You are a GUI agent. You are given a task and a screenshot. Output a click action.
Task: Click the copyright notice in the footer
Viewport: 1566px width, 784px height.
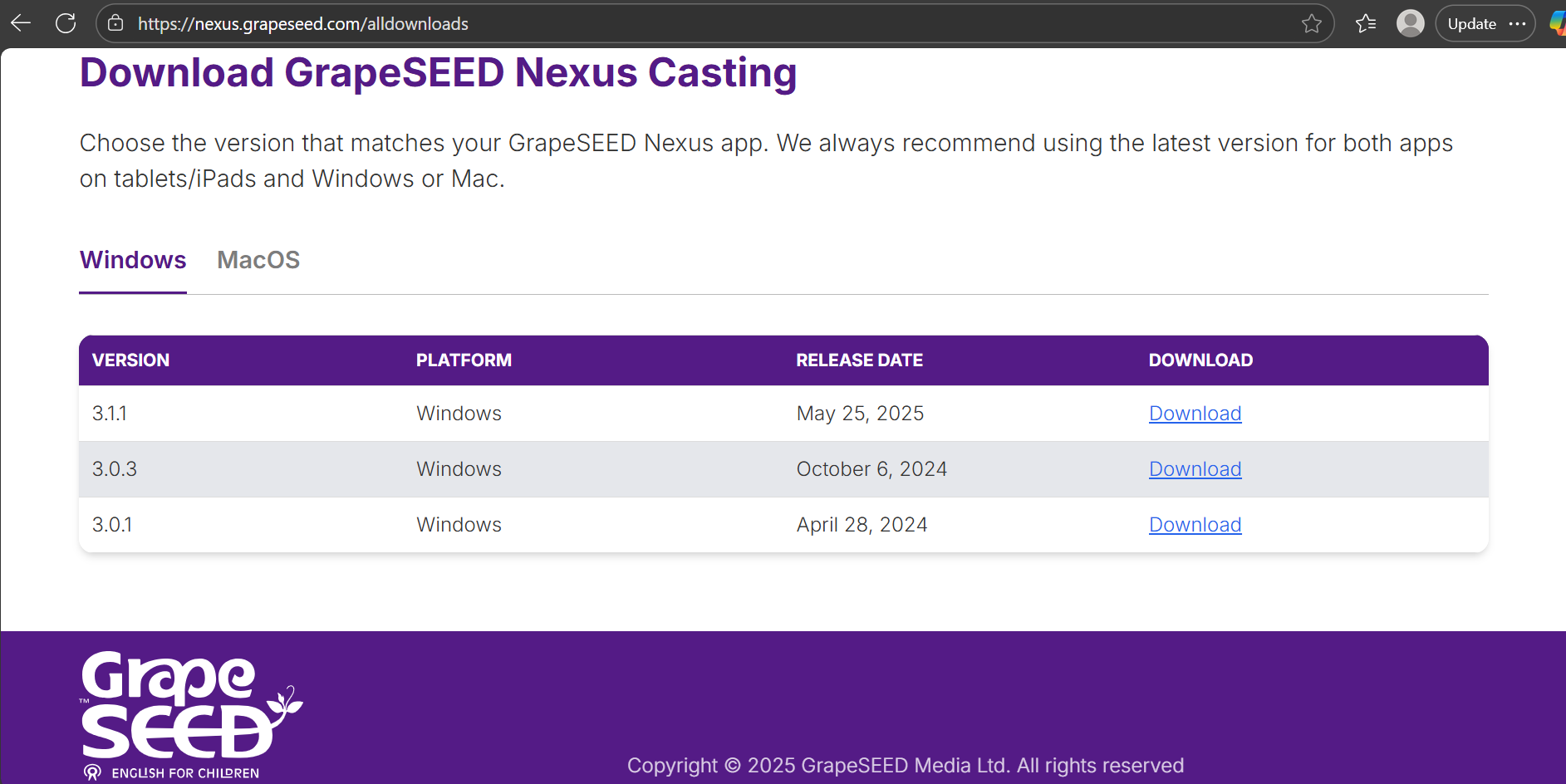pos(905,765)
